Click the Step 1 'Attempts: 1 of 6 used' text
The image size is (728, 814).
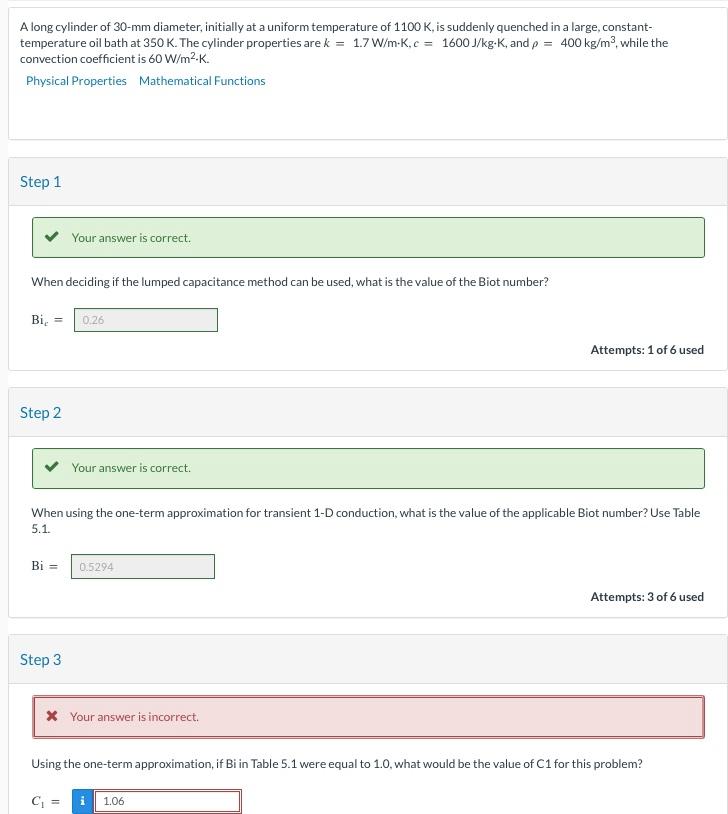[647, 350]
